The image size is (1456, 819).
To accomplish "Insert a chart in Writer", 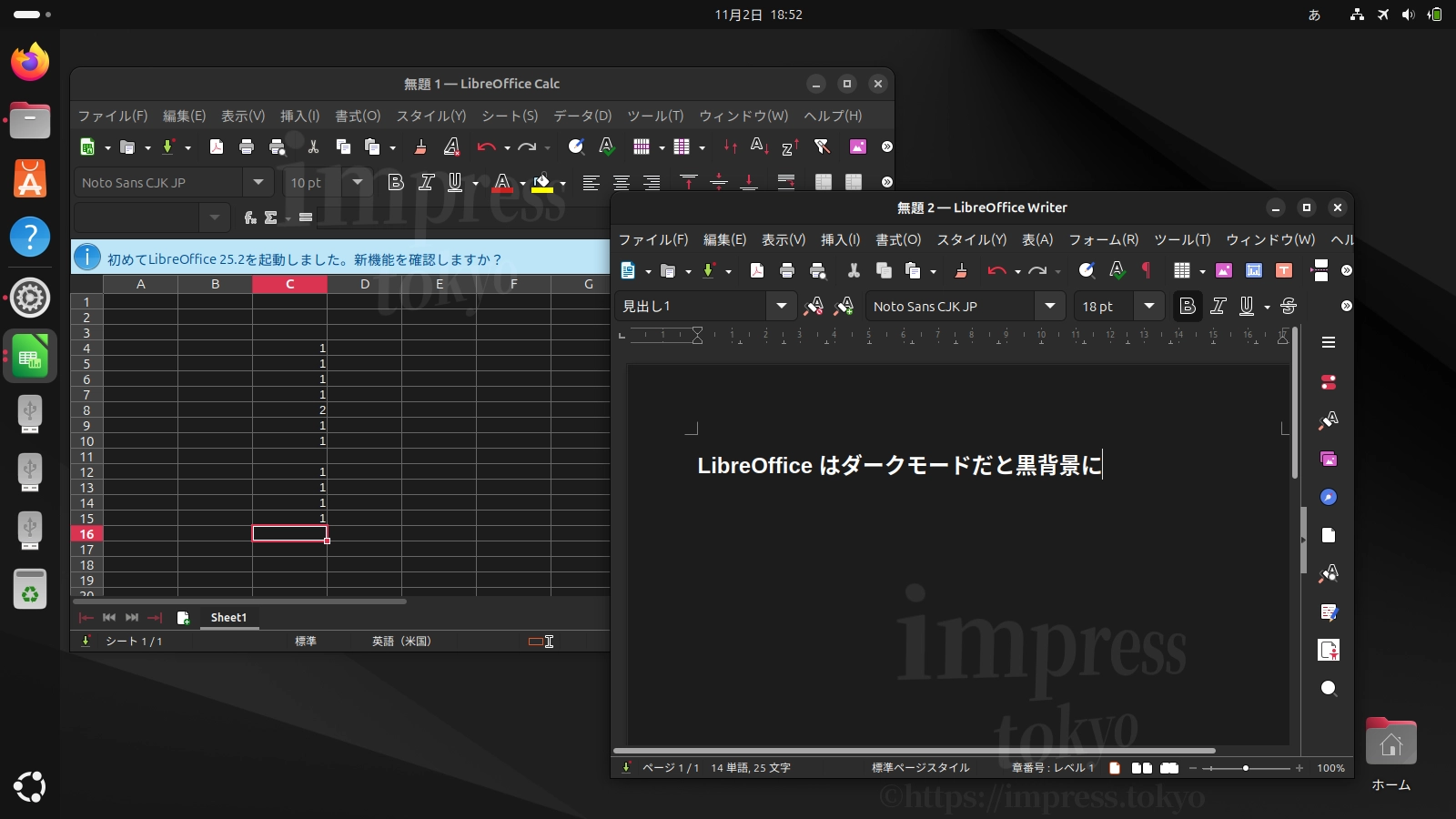I will pos(1254,270).
